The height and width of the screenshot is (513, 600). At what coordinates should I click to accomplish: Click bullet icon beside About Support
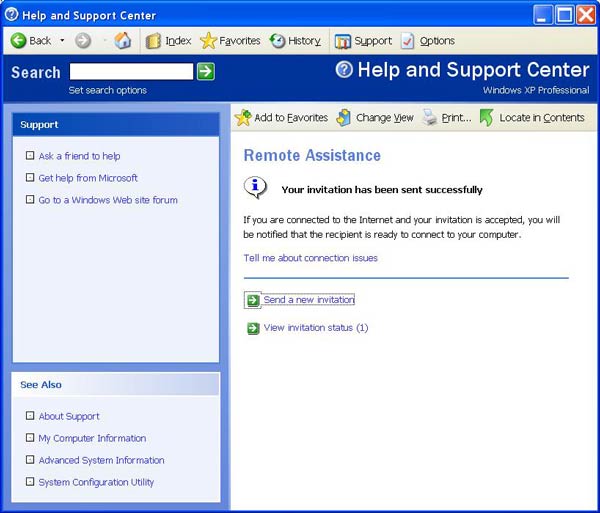pos(30,415)
